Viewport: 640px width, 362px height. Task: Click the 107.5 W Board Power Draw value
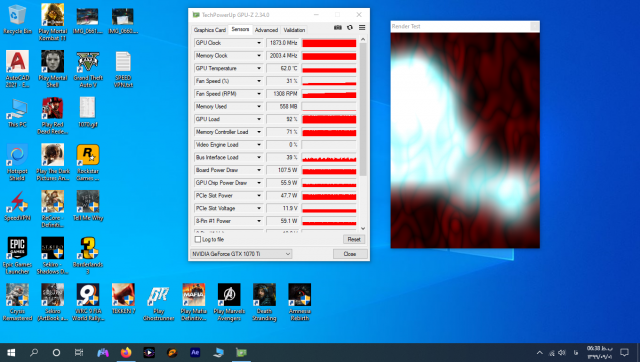point(282,170)
